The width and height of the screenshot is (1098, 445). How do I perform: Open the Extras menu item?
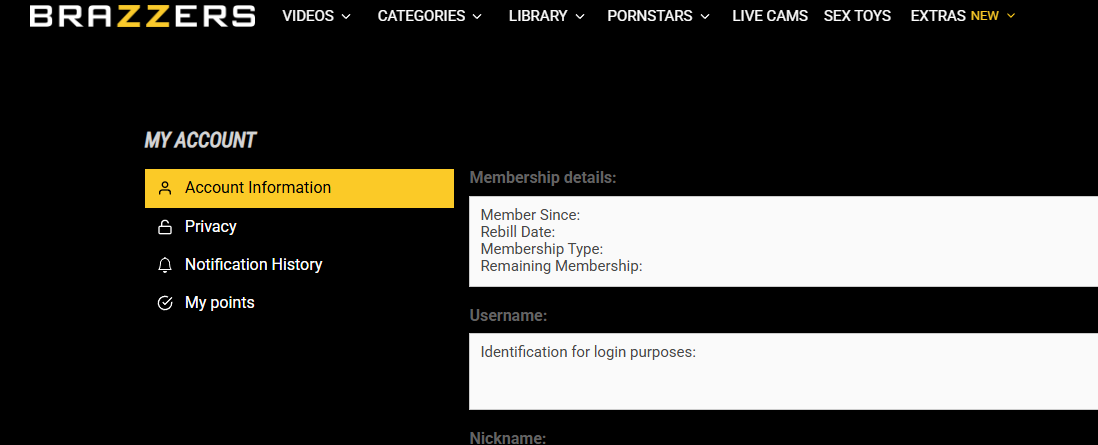pyautogui.click(x=938, y=16)
